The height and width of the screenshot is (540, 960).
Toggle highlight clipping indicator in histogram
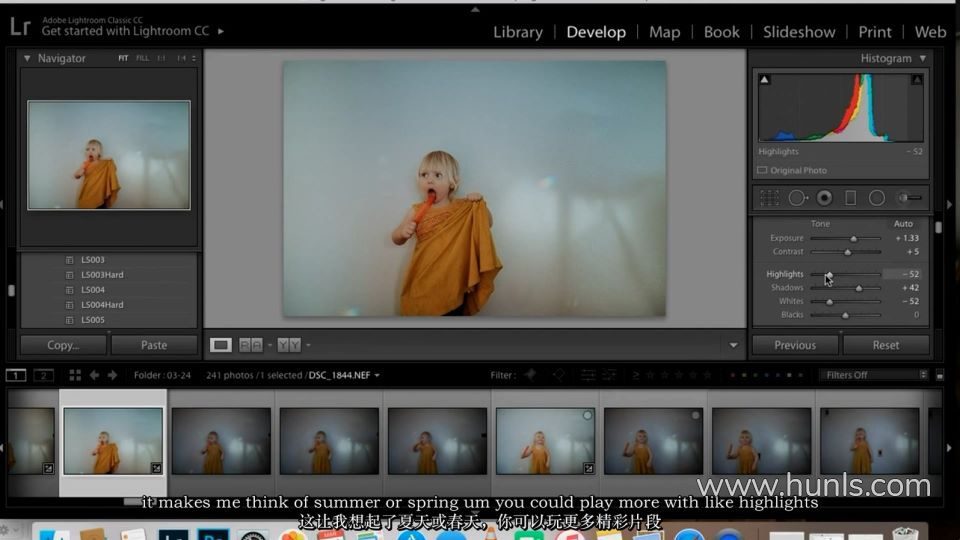(917, 80)
